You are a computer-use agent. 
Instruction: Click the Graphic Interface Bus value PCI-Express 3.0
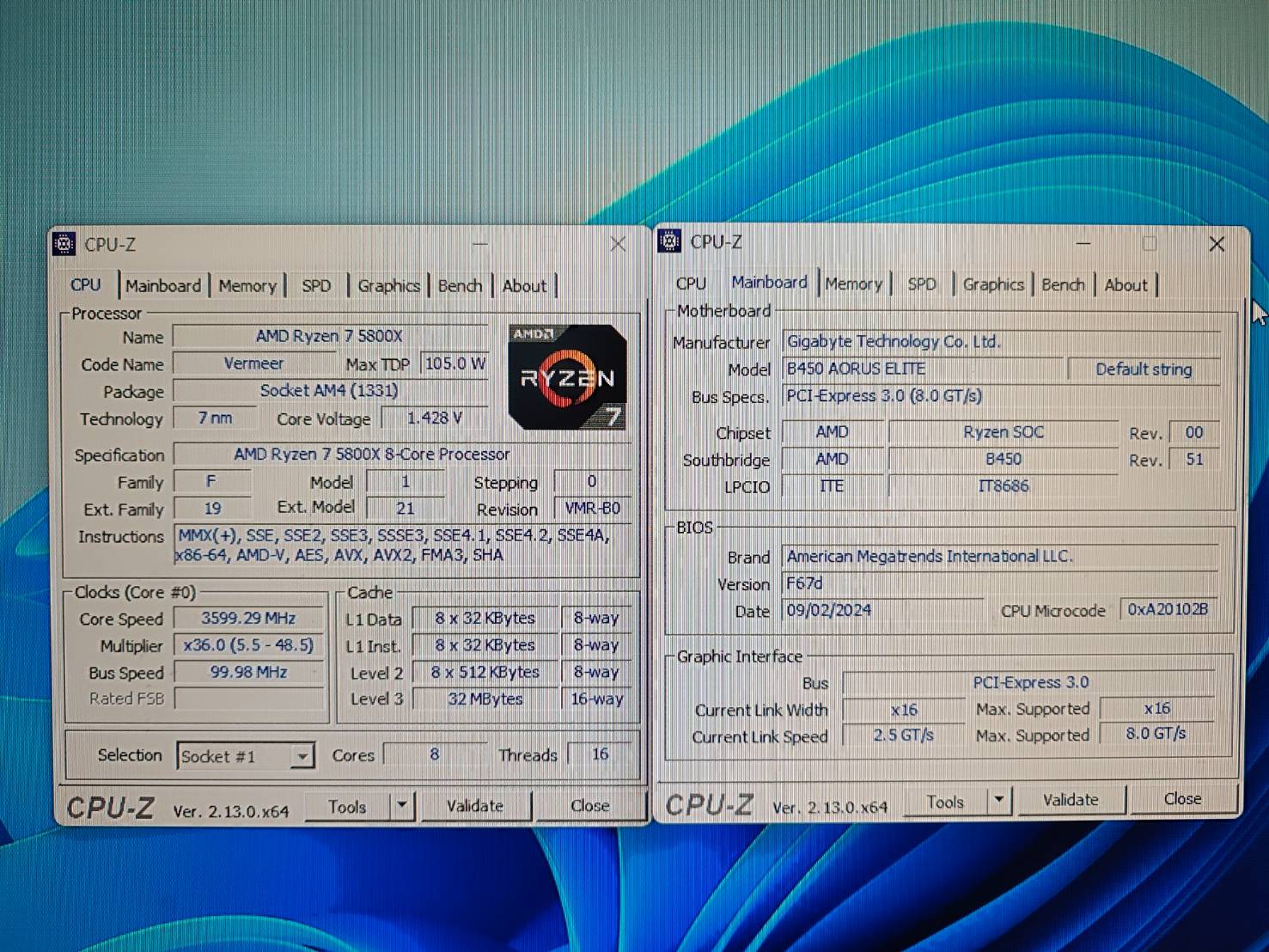pyautogui.click(x=1029, y=682)
